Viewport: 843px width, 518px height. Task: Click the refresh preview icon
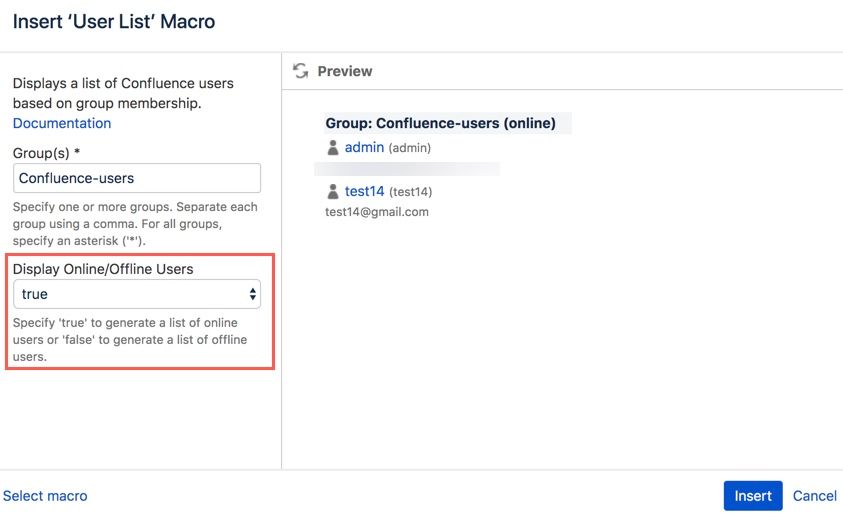pyautogui.click(x=300, y=71)
